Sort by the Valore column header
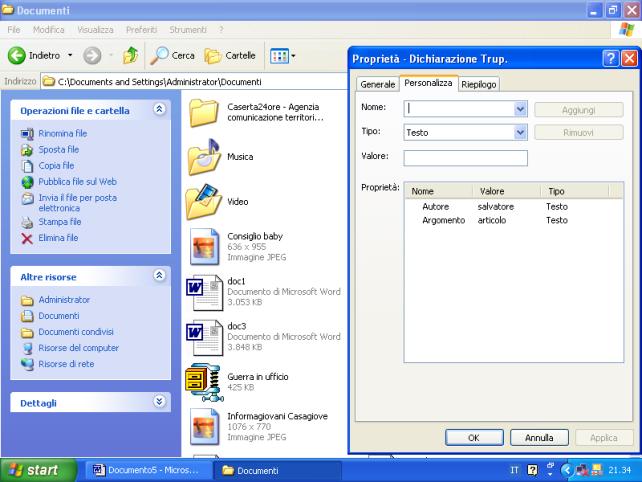642x482 pixels. coord(507,191)
